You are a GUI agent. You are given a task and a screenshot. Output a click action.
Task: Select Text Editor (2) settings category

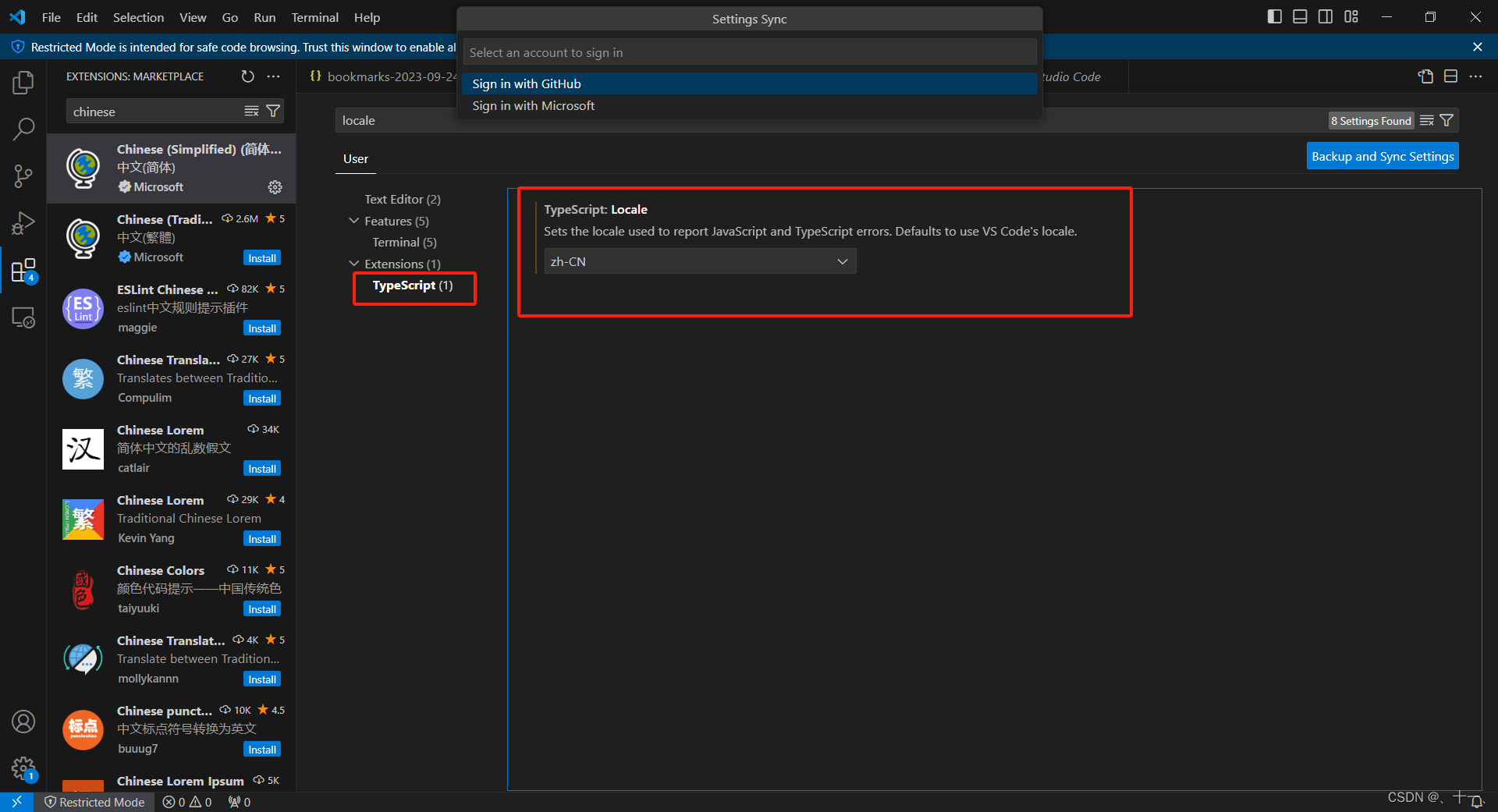403,200
